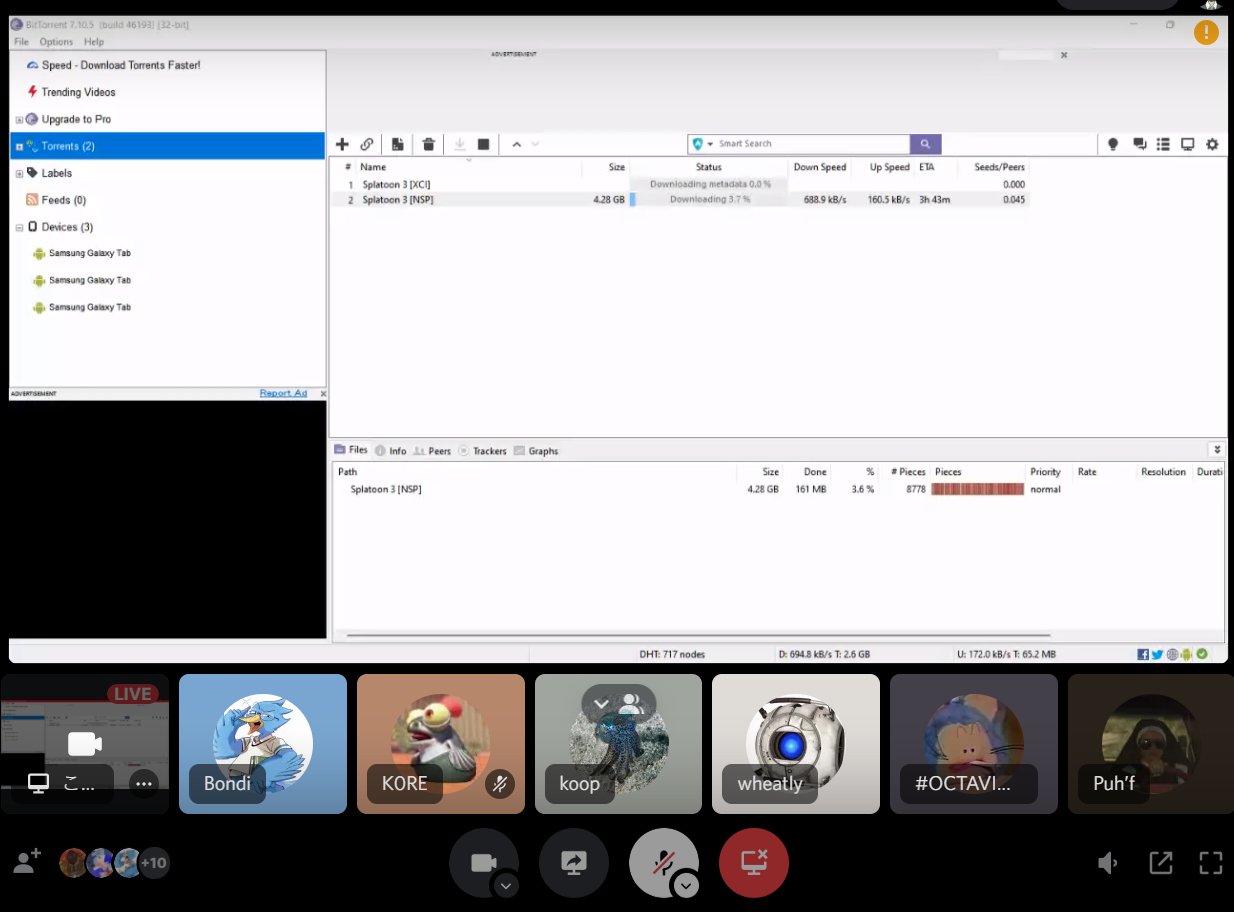Open Speed - Download Torrents Faster item
1234x912 pixels.
click(x=120, y=65)
